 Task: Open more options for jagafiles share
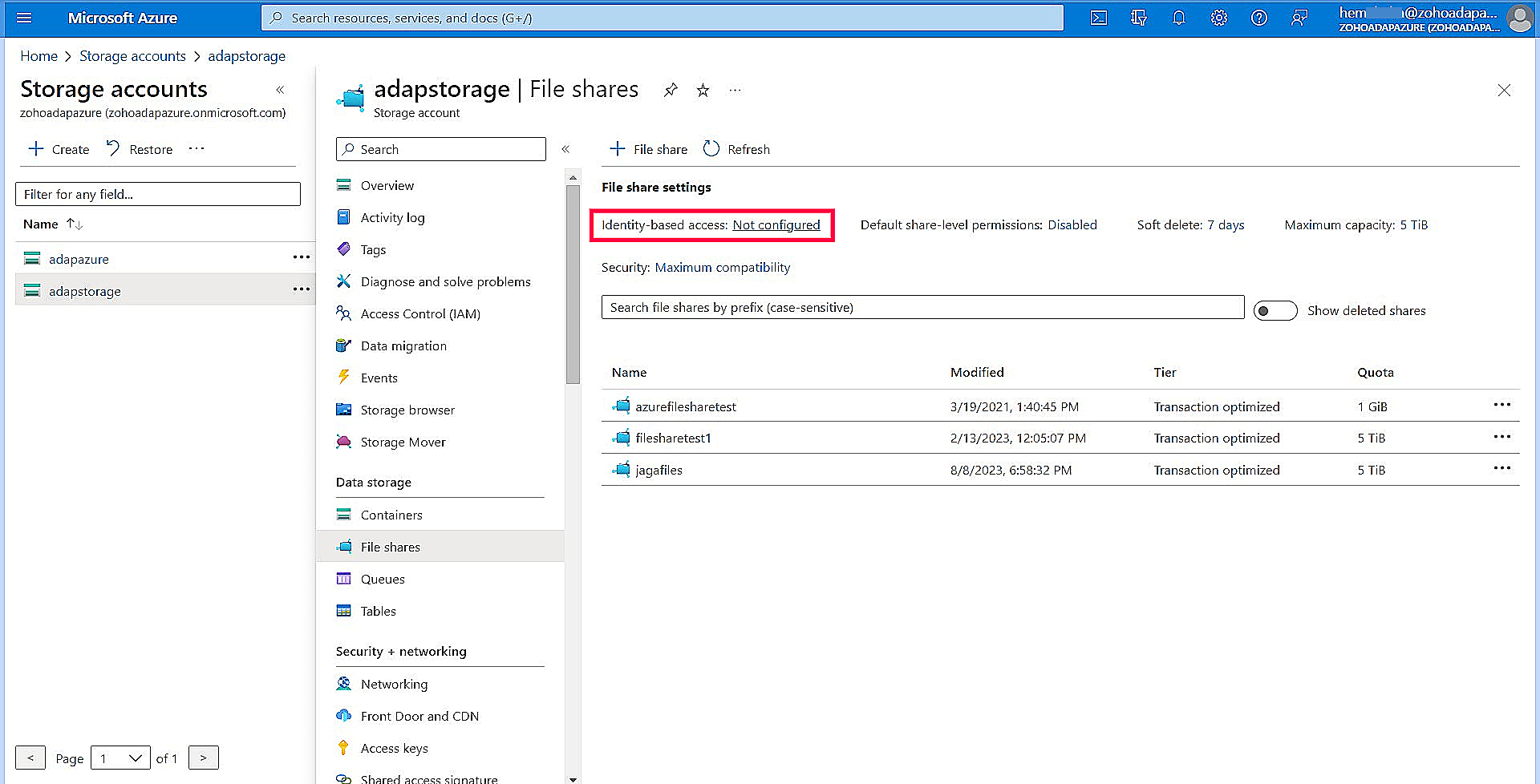click(x=1501, y=469)
